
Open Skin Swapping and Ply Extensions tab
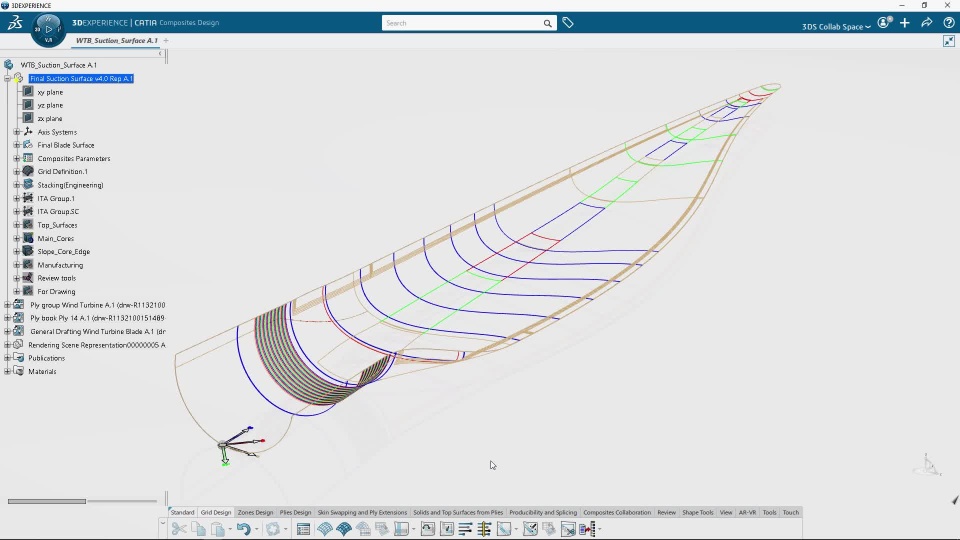pyautogui.click(x=362, y=512)
